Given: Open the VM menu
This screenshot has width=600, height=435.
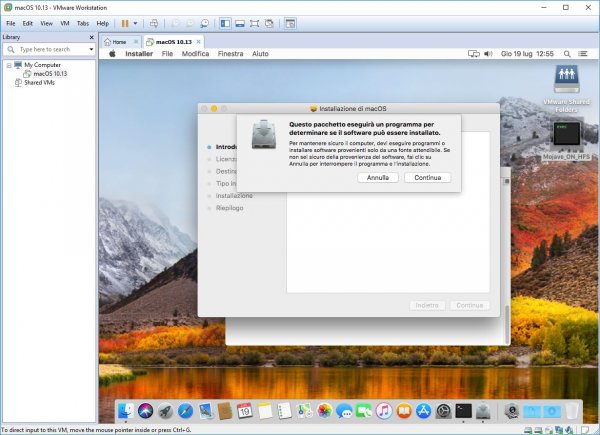Looking at the screenshot, I should (65, 23).
